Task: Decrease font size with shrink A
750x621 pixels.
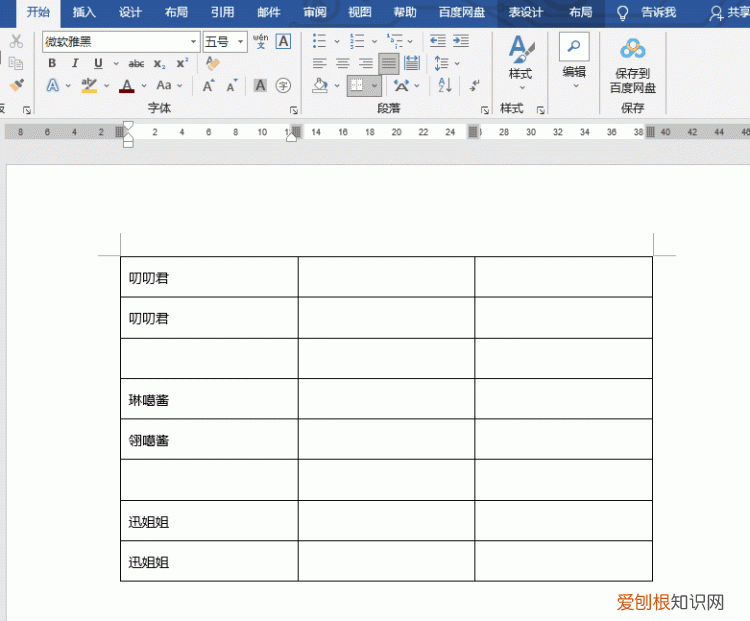Action: (x=232, y=86)
